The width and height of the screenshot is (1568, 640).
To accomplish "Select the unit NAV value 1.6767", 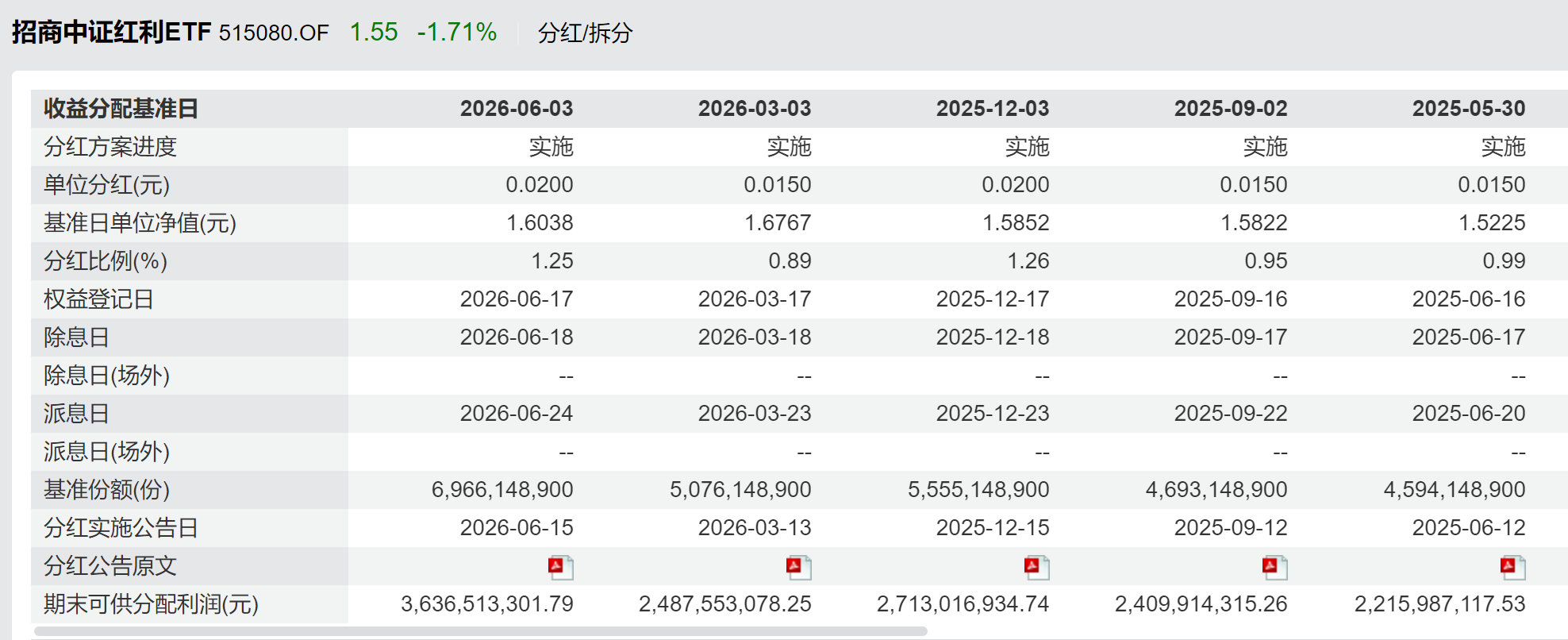I will tap(778, 223).
